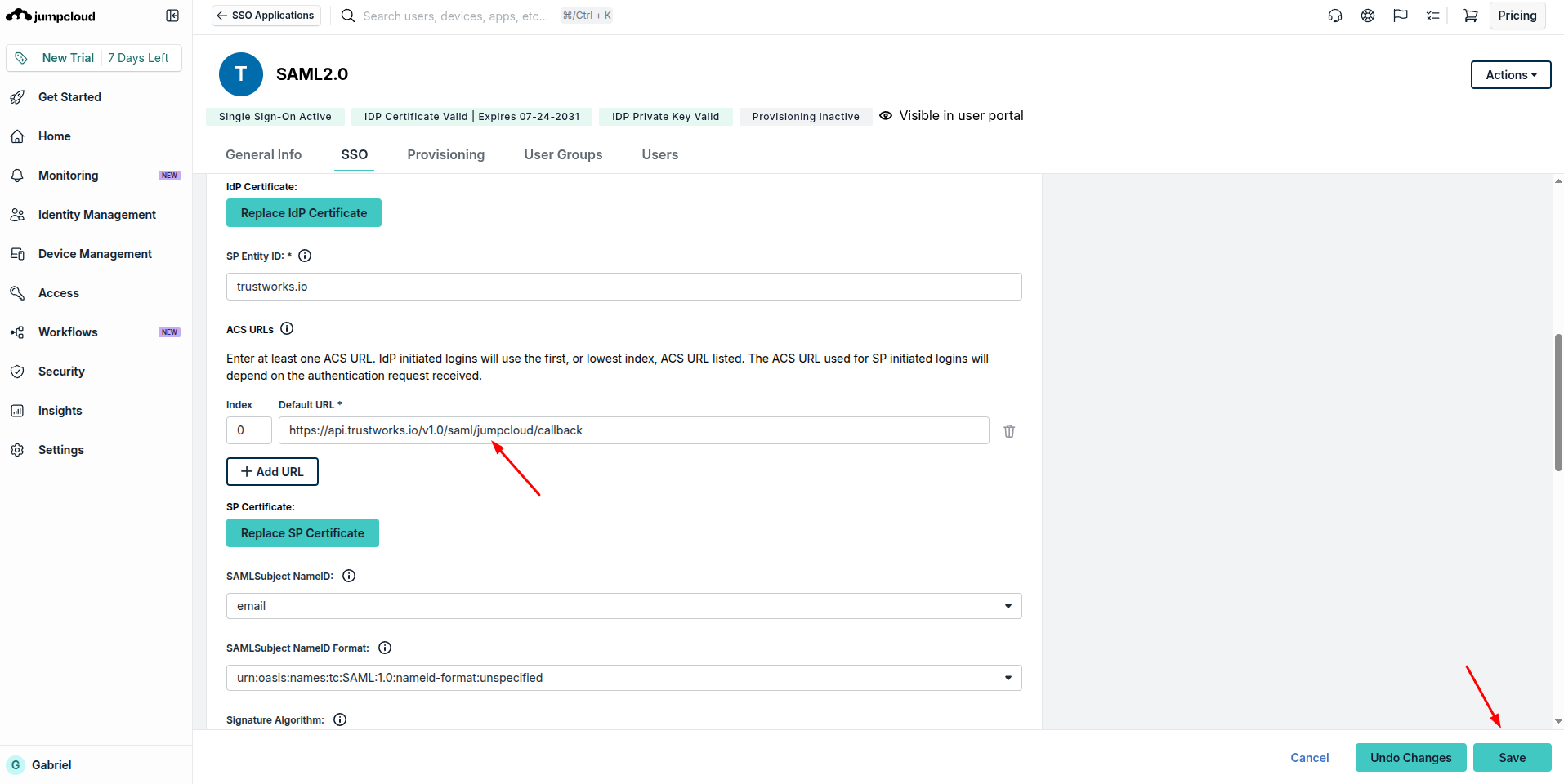Collapse the sidebar with the panel icon
The height and width of the screenshot is (784, 1564).
click(172, 16)
